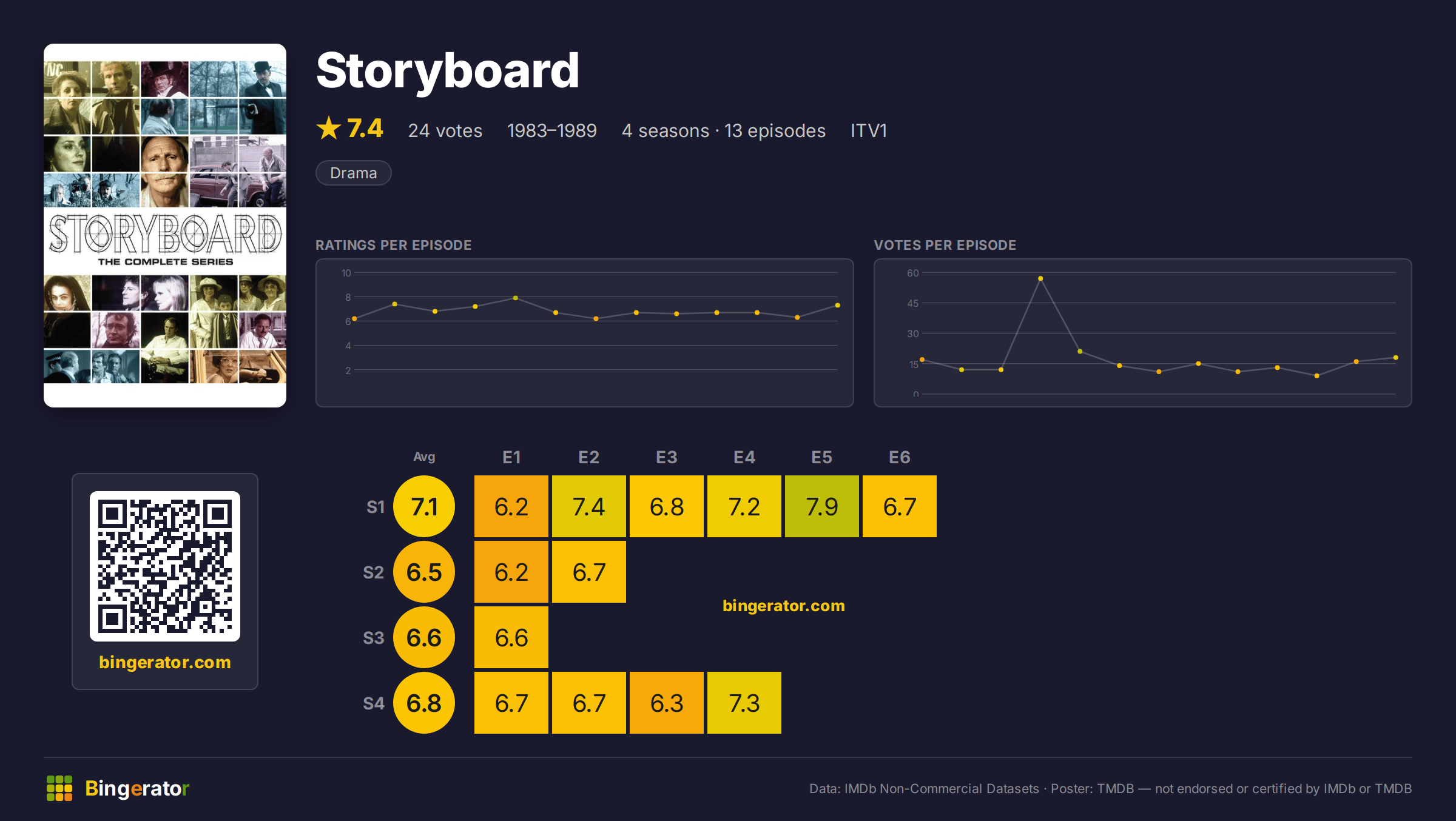The image size is (1456, 821).
Task: Open bingerator.com link under QR code
Action: point(165,662)
